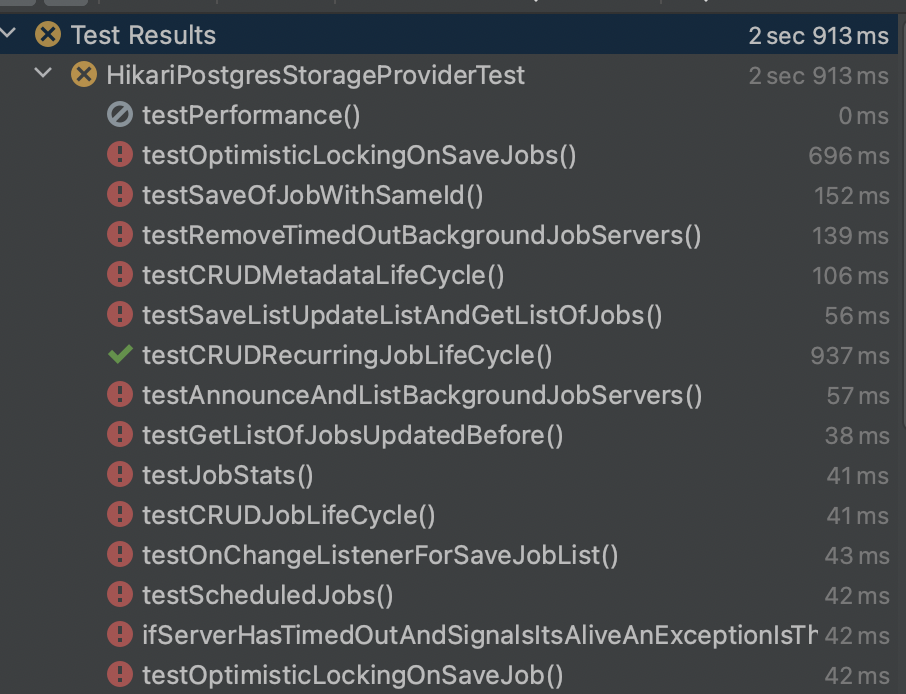Click the HikariPostgresStorageProviderTest status icon
The width and height of the screenshot is (906, 694).
click(x=85, y=76)
